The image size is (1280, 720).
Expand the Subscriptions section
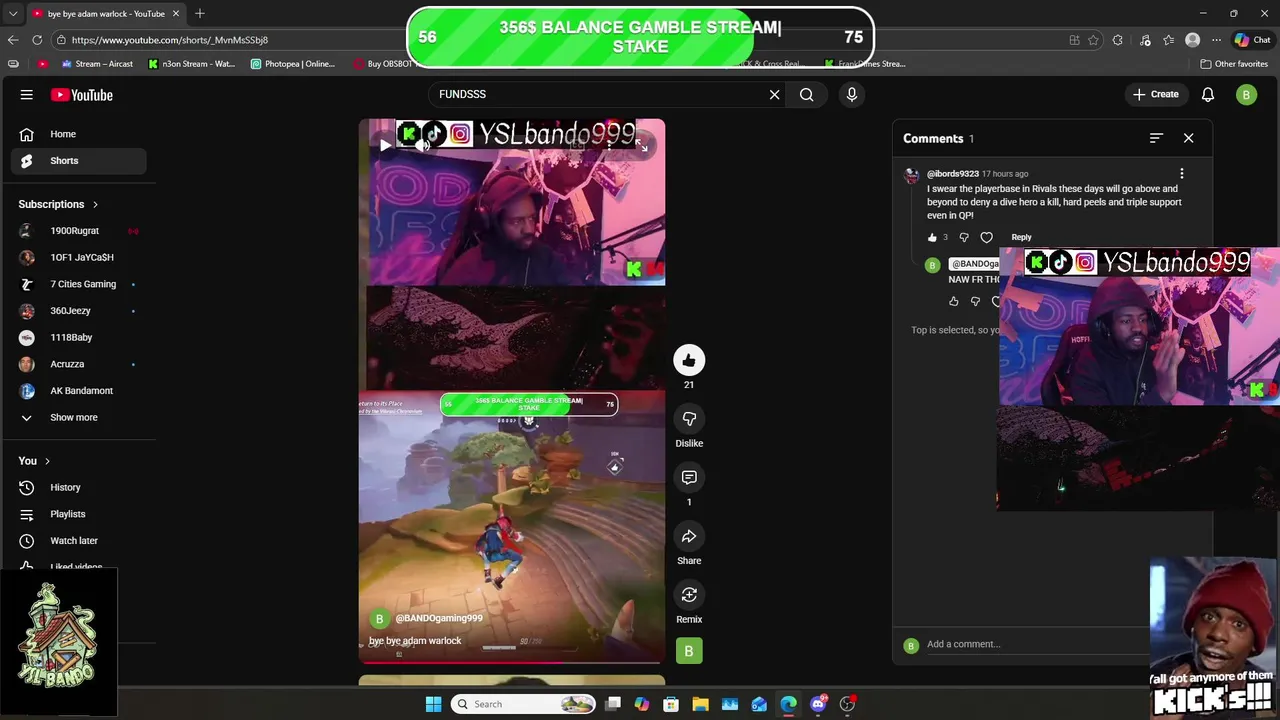coord(59,204)
